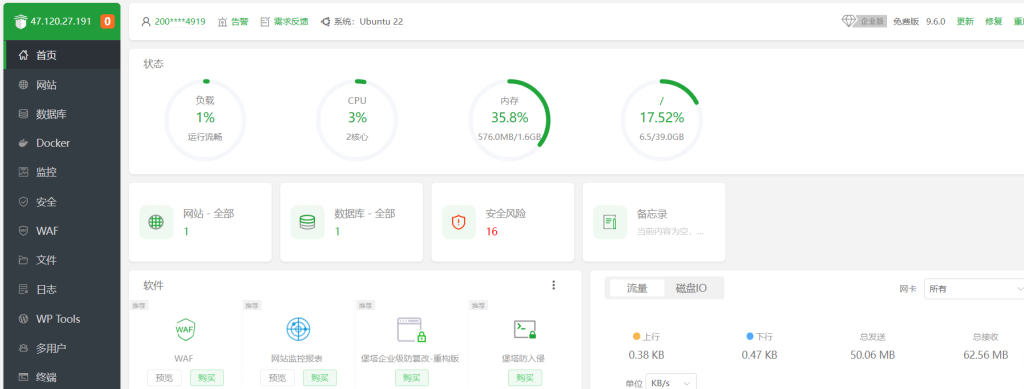Click the 总接收 value 62.56 MB

pyautogui.click(x=985, y=355)
